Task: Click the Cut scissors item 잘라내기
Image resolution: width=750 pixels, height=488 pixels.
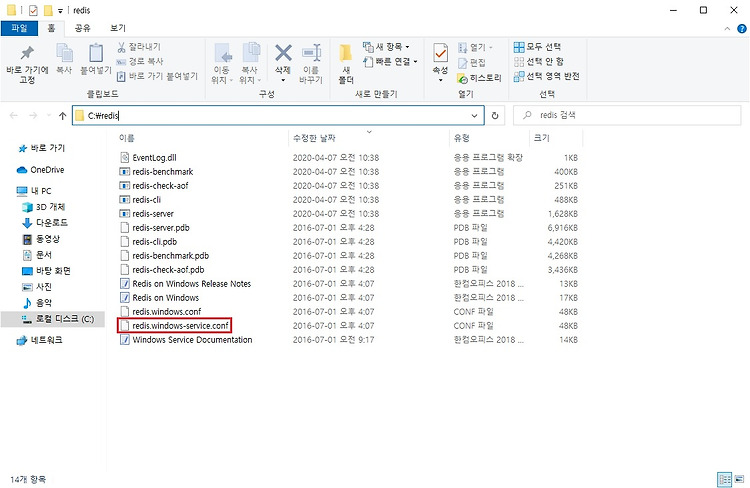Action: point(139,47)
